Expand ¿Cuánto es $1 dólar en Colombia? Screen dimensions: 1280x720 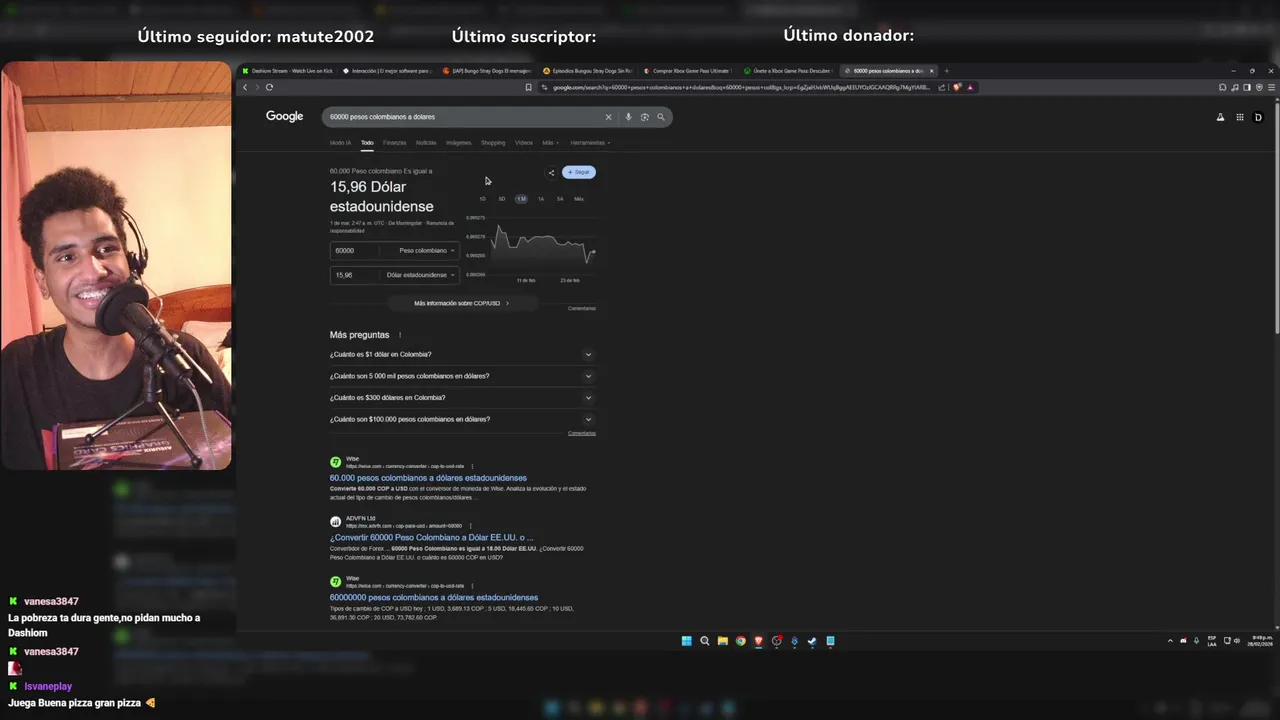pyautogui.click(x=462, y=354)
